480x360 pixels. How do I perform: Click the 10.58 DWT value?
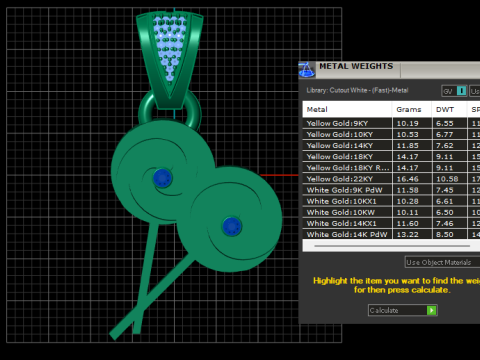(x=447, y=179)
